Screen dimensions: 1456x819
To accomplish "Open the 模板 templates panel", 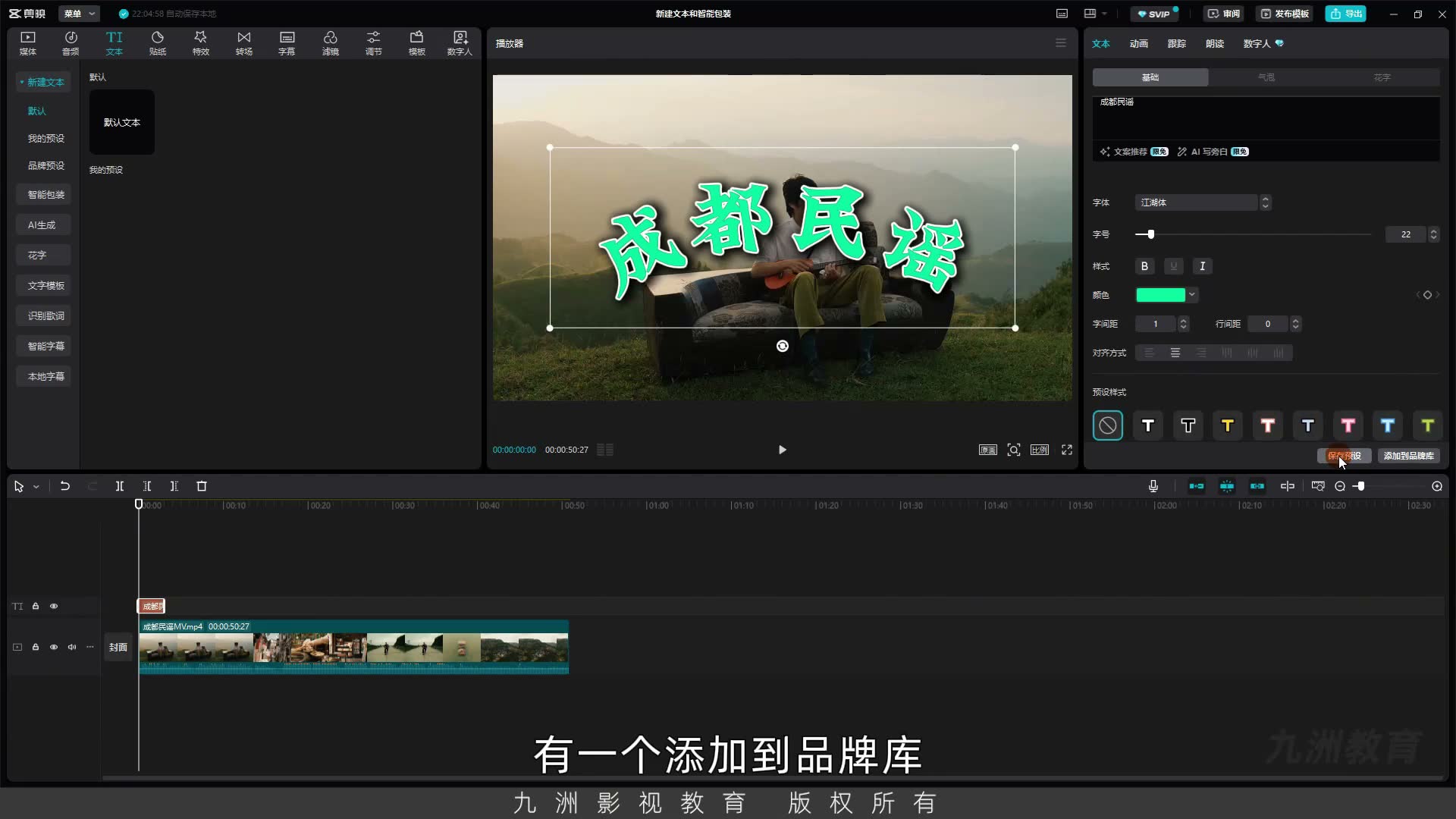I will [x=417, y=43].
